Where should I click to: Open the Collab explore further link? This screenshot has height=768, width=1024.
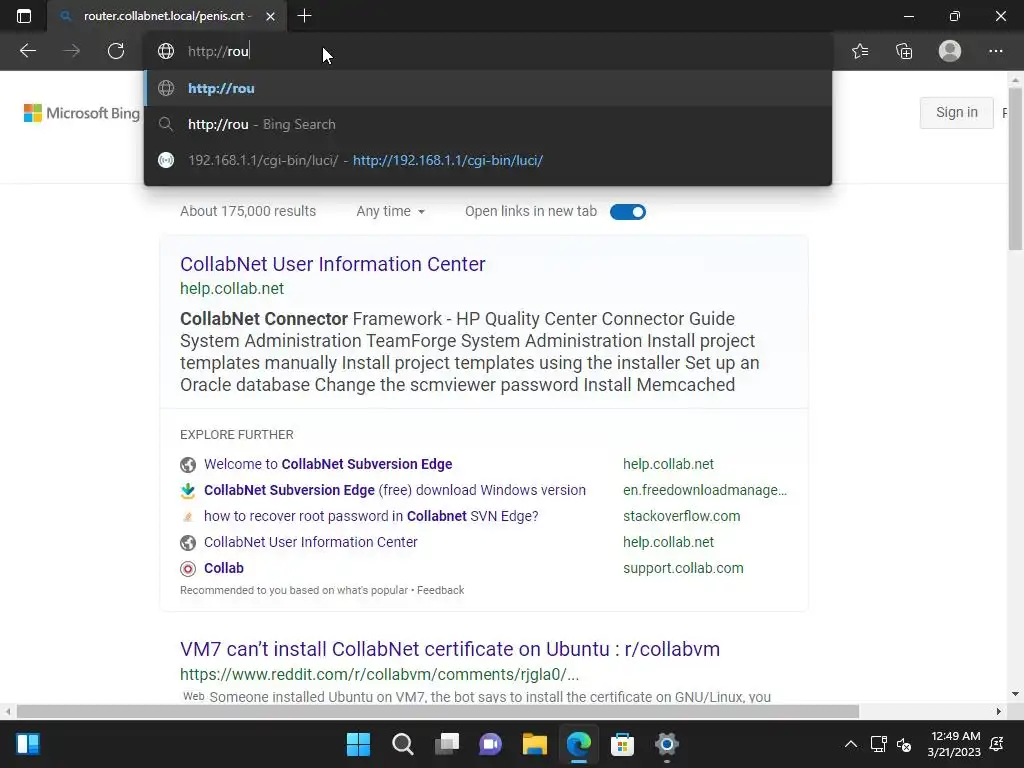(x=223, y=568)
